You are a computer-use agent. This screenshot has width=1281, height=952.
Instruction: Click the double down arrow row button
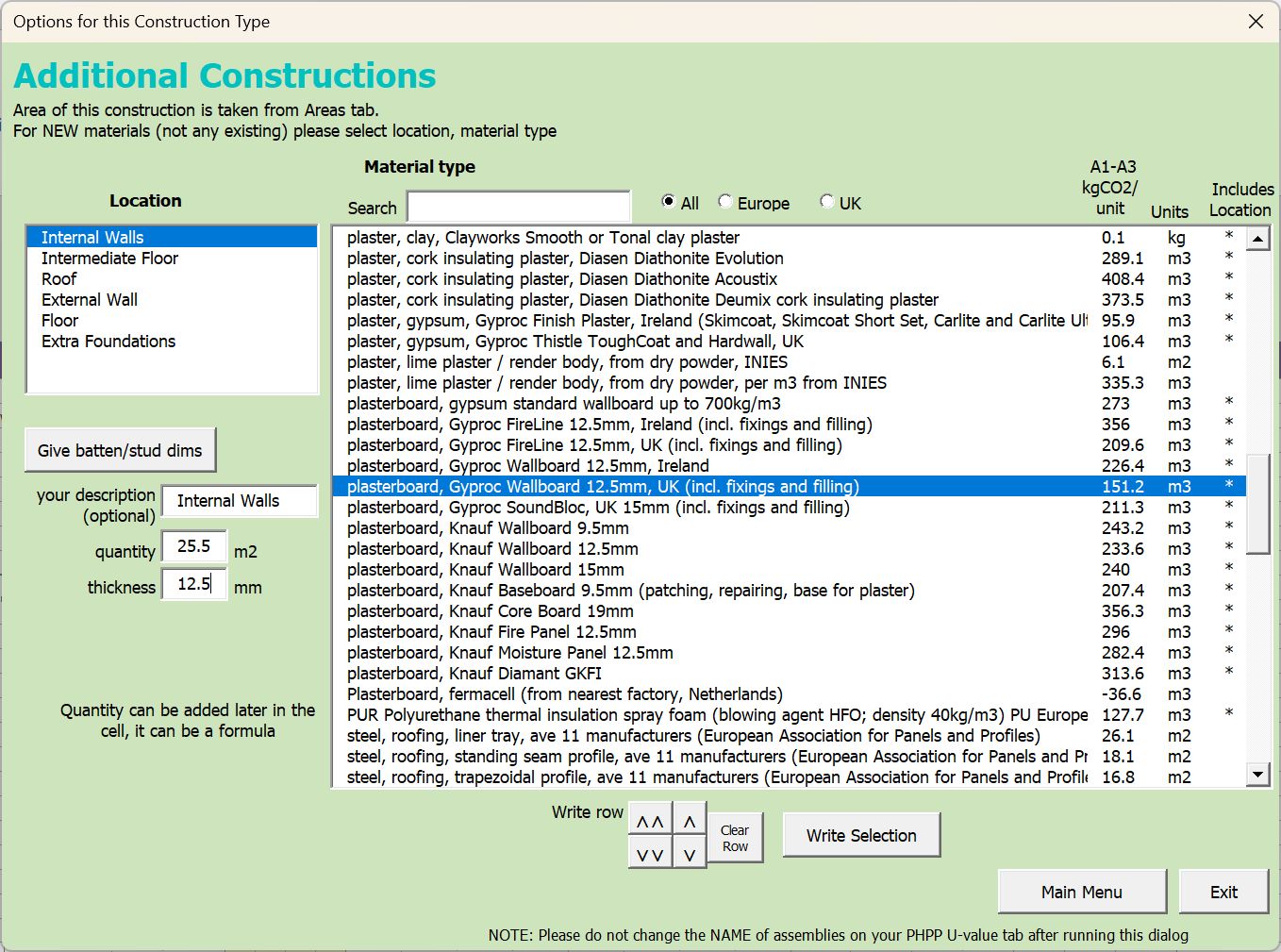pyautogui.click(x=650, y=855)
